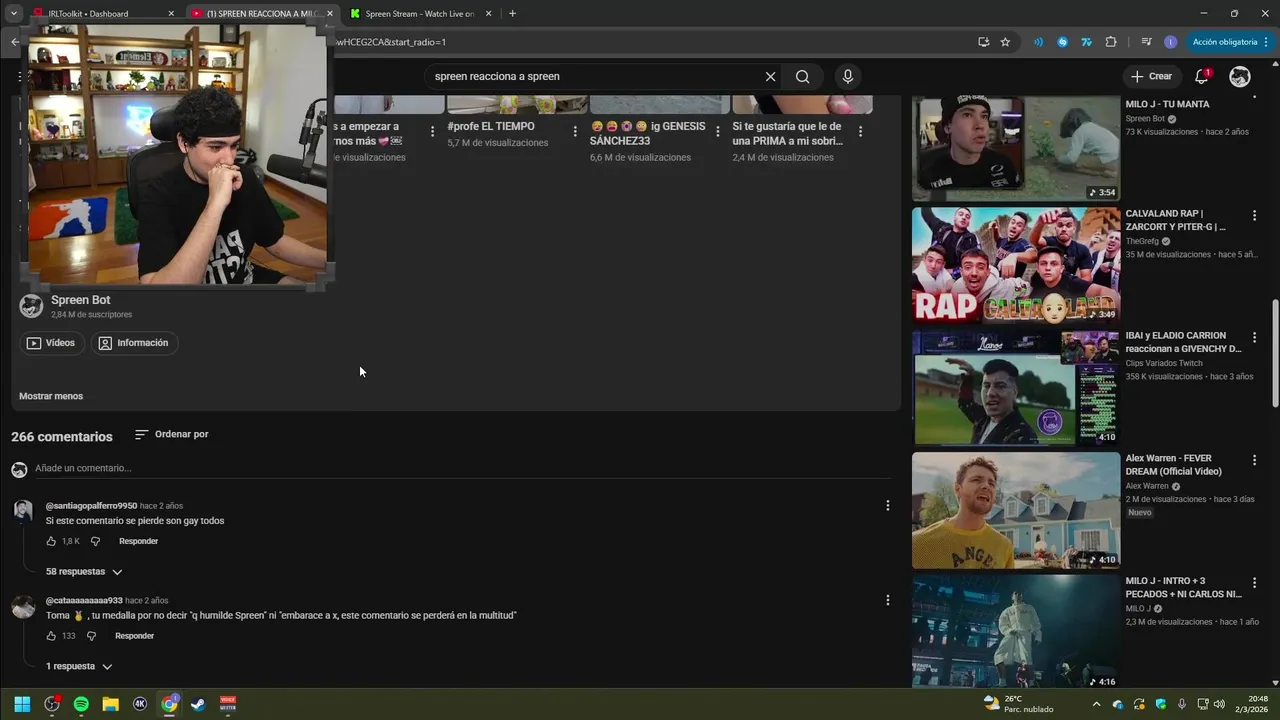The height and width of the screenshot is (720, 1280).
Task: Open options for ig GENESIS SÁNCHEZ33 video
Action: pos(718,131)
